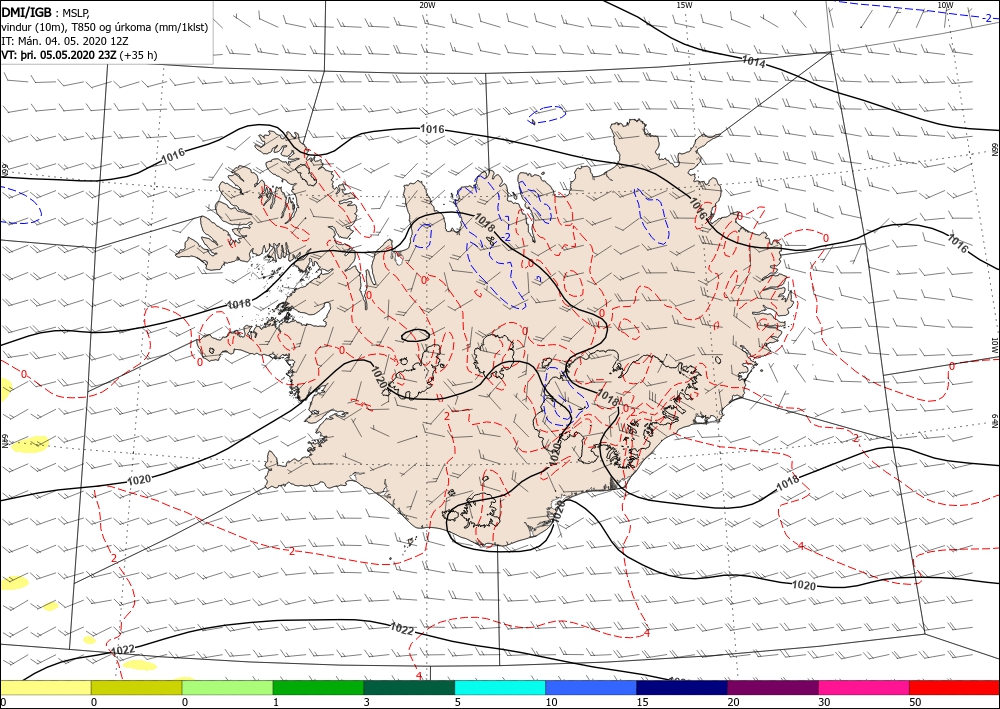Click the pink legend color segment
1000x709 pixels.
click(x=864, y=687)
